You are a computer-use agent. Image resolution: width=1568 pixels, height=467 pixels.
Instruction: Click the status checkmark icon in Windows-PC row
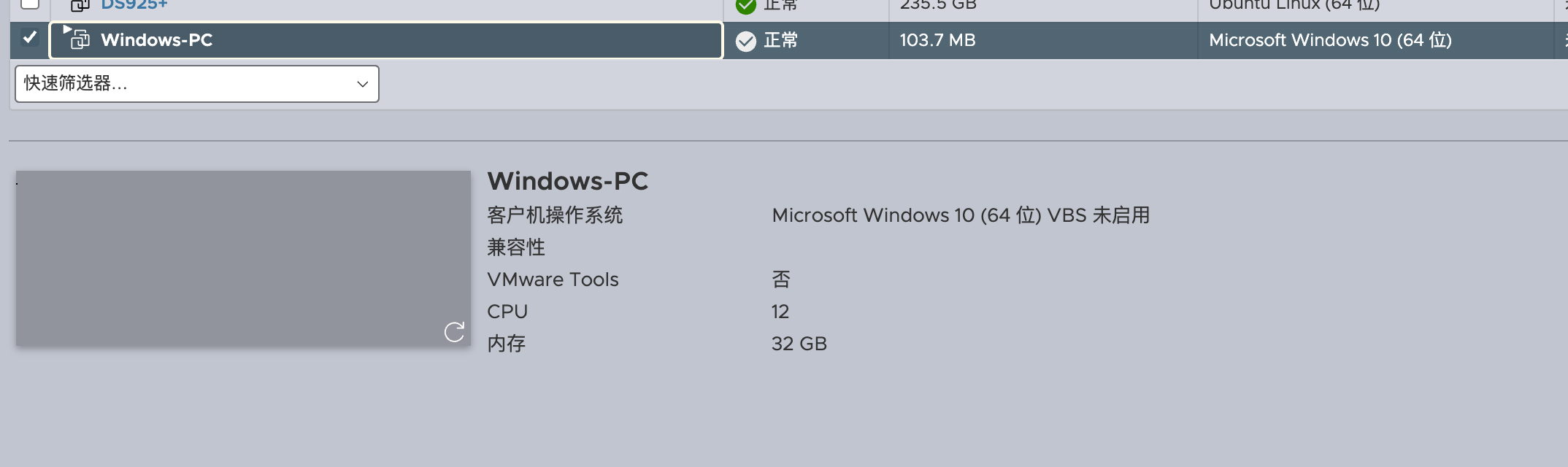(x=746, y=41)
